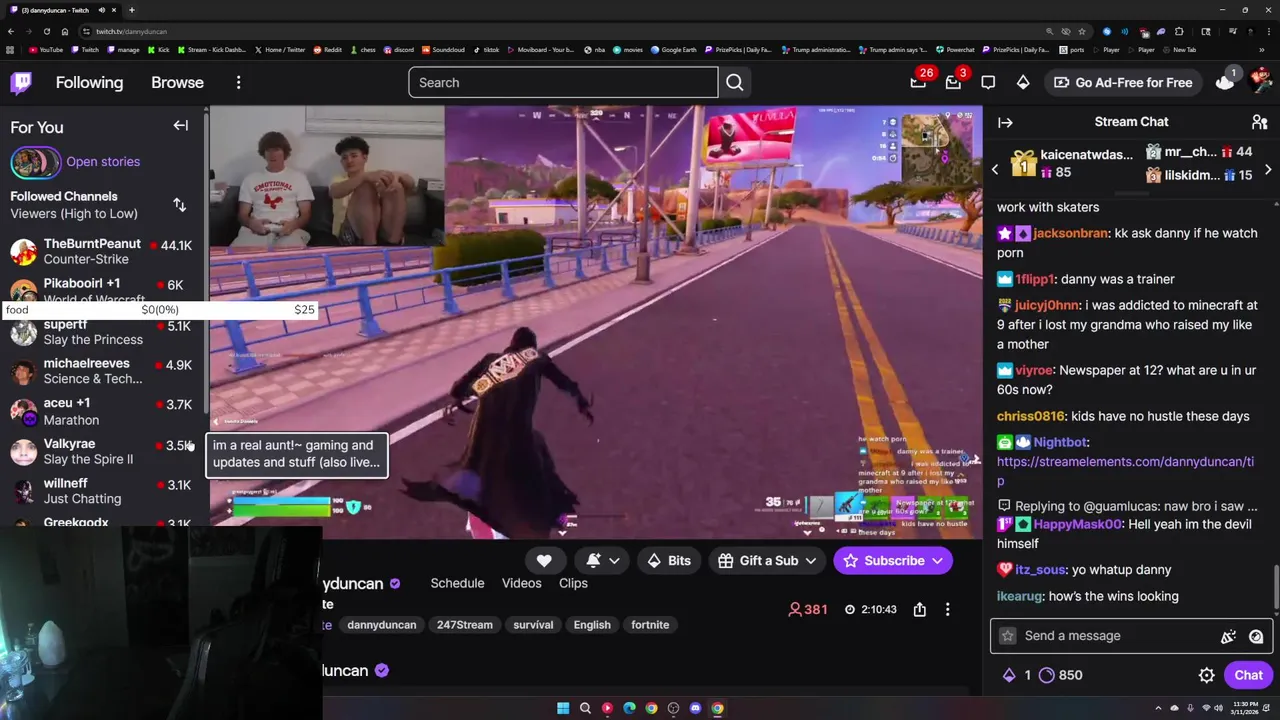Send message with Chat button
The height and width of the screenshot is (720, 1280).
point(1248,675)
